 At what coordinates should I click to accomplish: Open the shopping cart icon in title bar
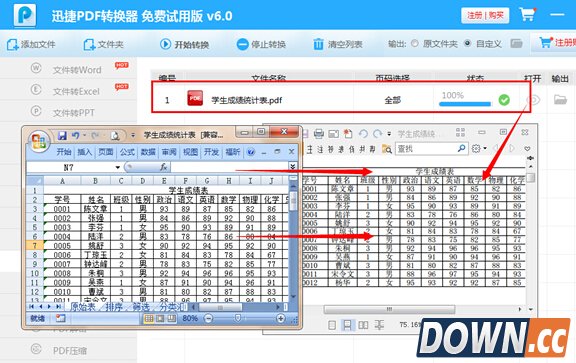pos(527,15)
